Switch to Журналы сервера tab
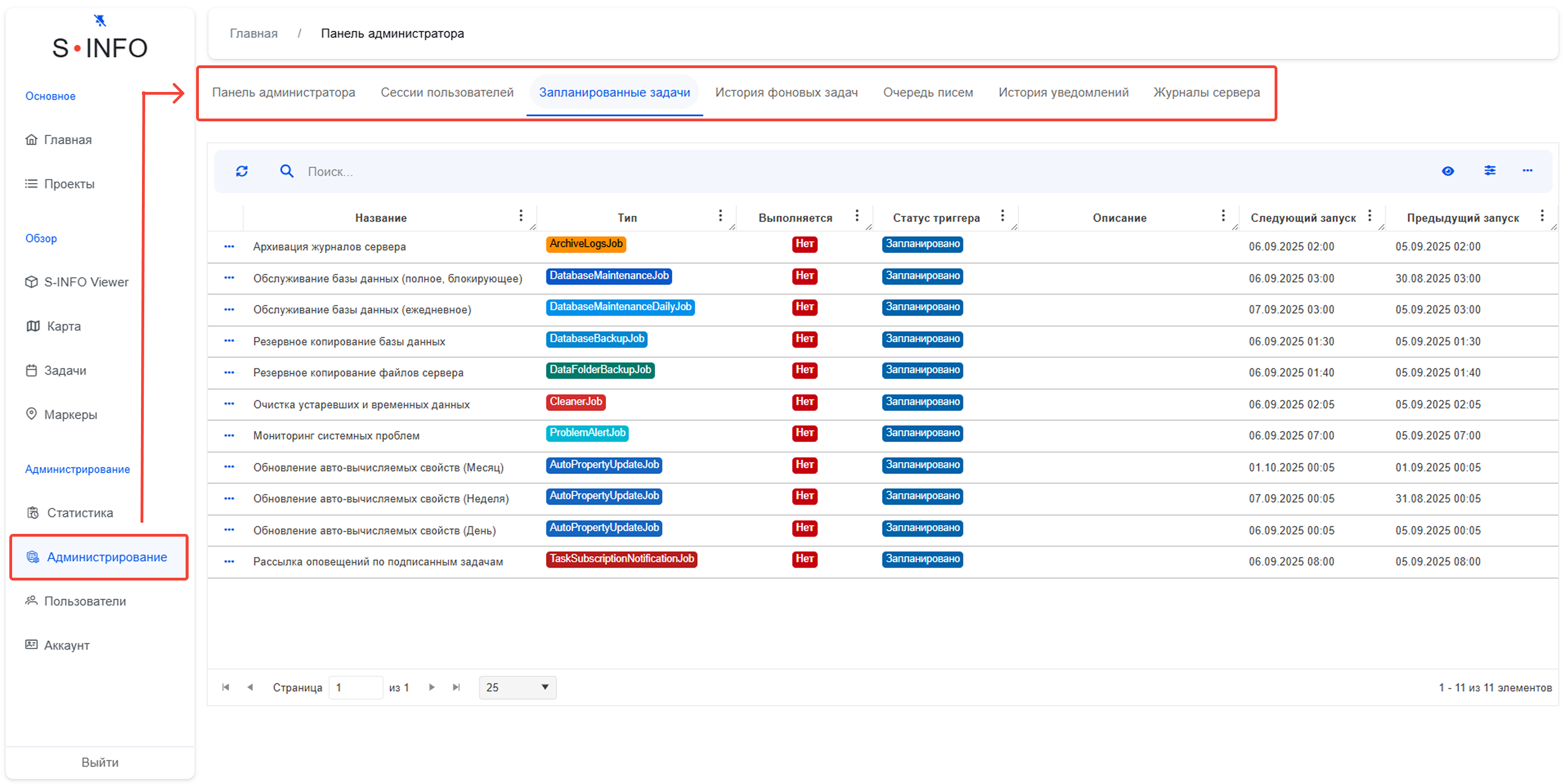 (x=1206, y=92)
